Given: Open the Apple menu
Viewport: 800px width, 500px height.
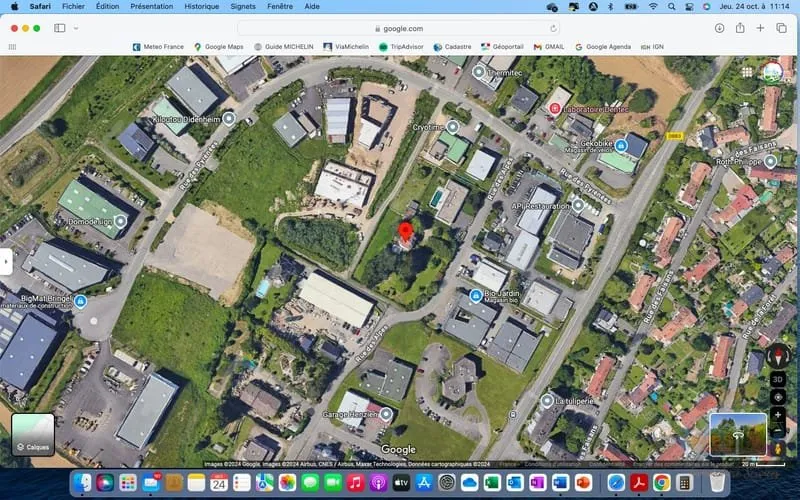Looking at the screenshot, I should (15, 6).
